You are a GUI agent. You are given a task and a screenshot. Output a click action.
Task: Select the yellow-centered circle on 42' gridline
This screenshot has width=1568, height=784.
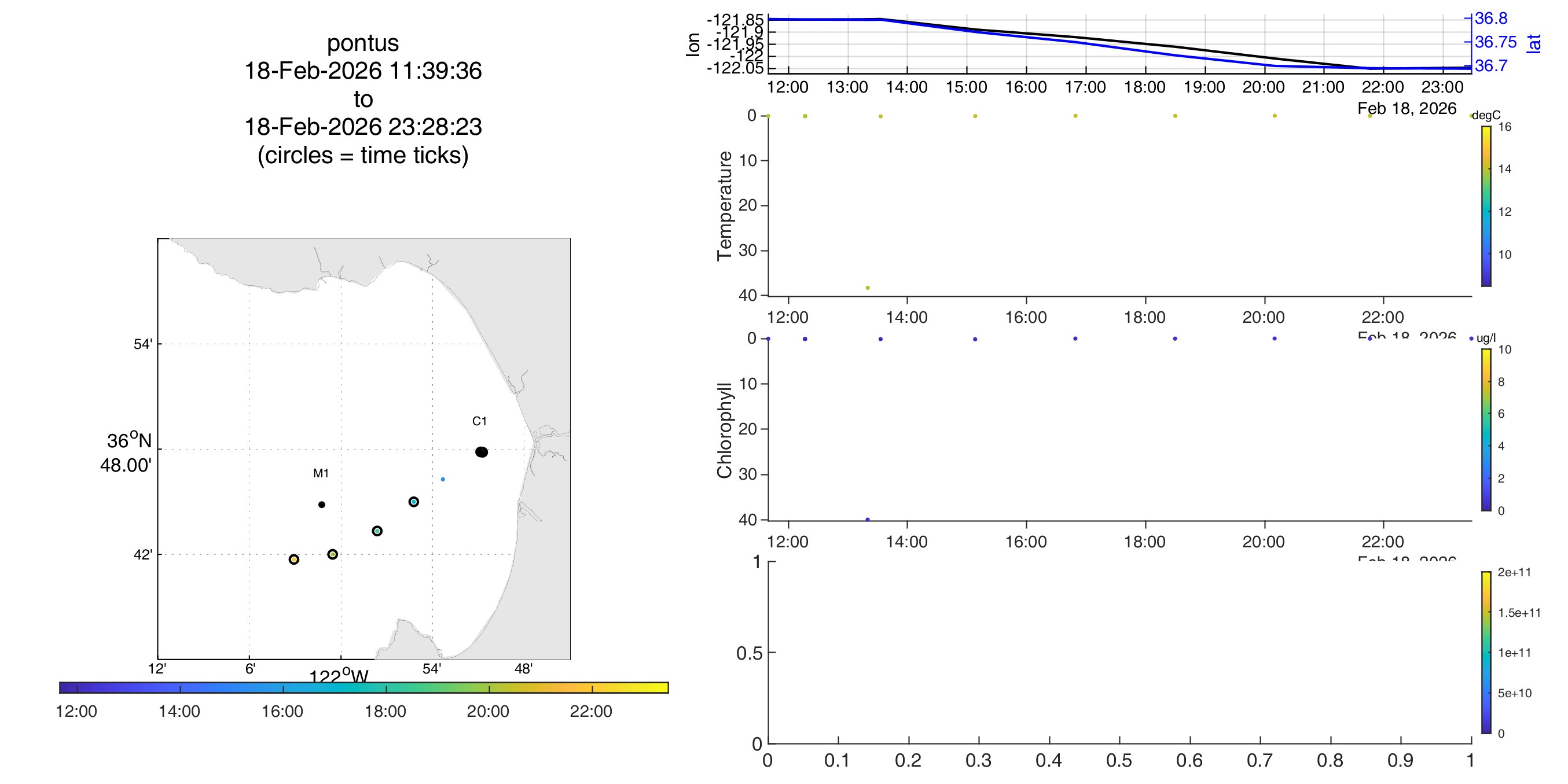pos(332,554)
